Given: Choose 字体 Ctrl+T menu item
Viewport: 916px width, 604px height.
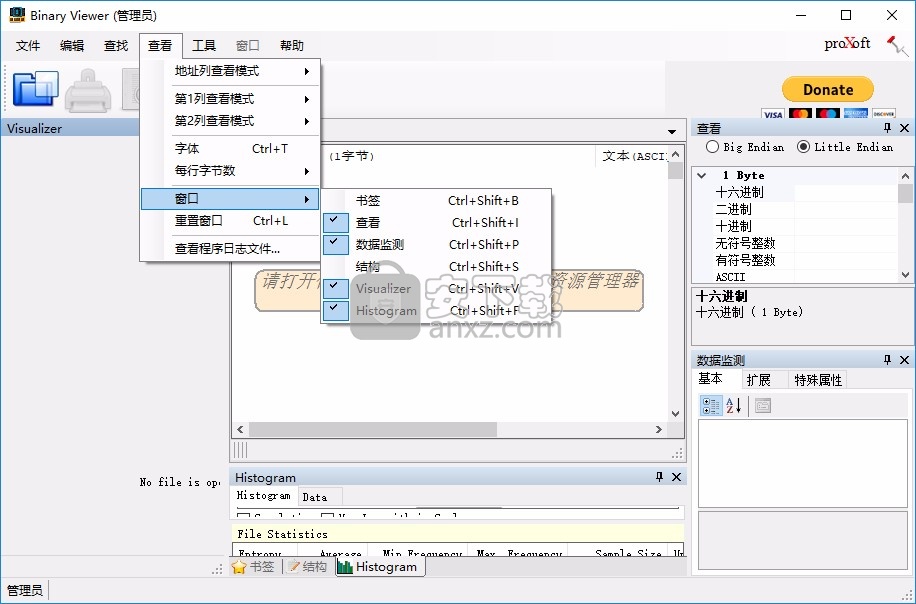Looking at the screenshot, I should [230, 149].
